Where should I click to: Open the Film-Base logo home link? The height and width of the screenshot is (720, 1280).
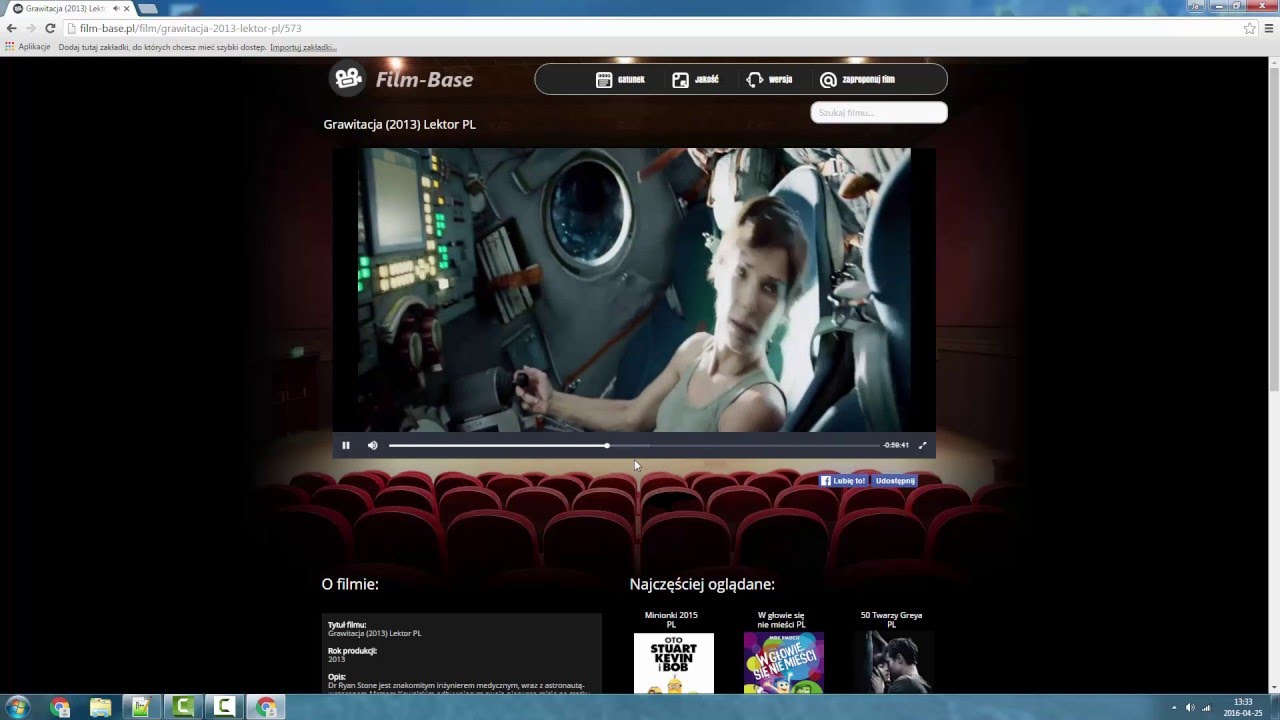[401, 79]
